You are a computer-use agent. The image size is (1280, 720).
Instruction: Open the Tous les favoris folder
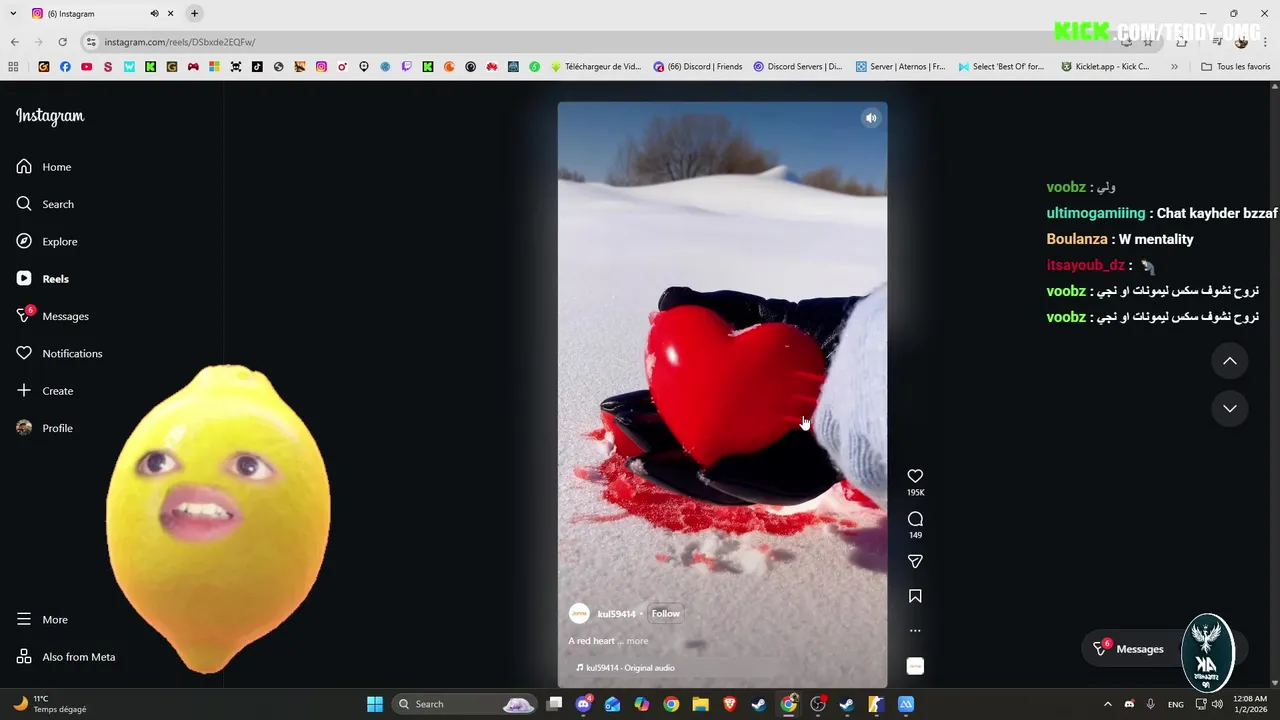click(1235, 67)
